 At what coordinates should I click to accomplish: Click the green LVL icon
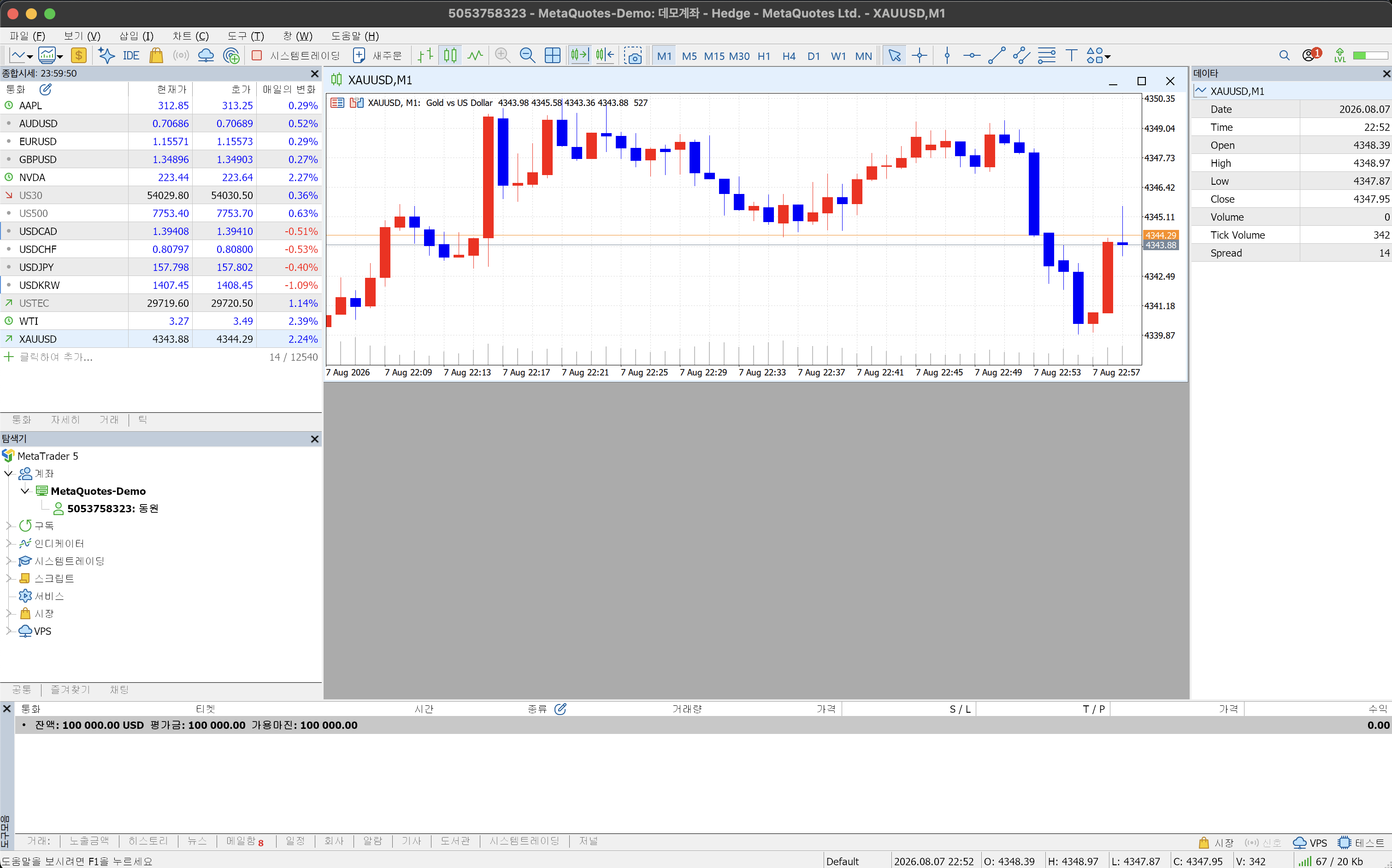(1340, 56)
